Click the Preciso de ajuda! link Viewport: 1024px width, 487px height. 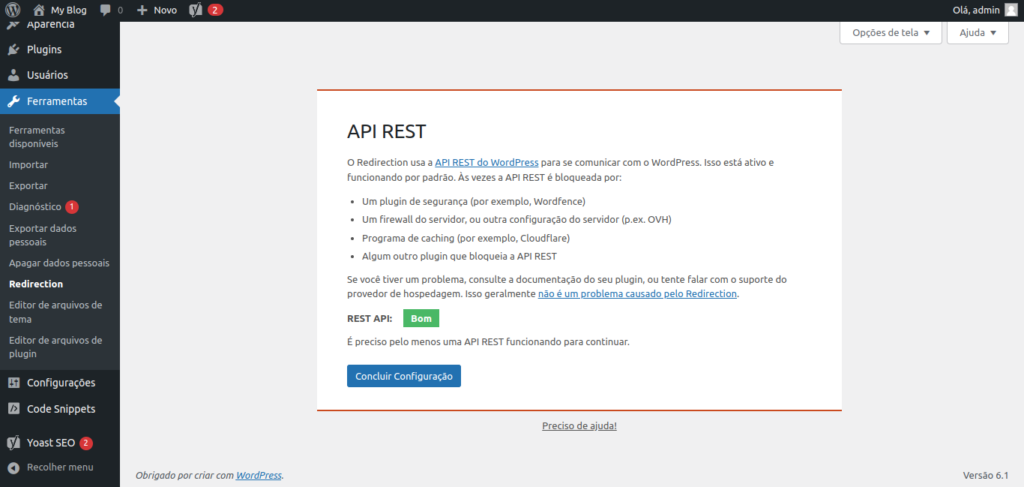click(x=579, y=426)
